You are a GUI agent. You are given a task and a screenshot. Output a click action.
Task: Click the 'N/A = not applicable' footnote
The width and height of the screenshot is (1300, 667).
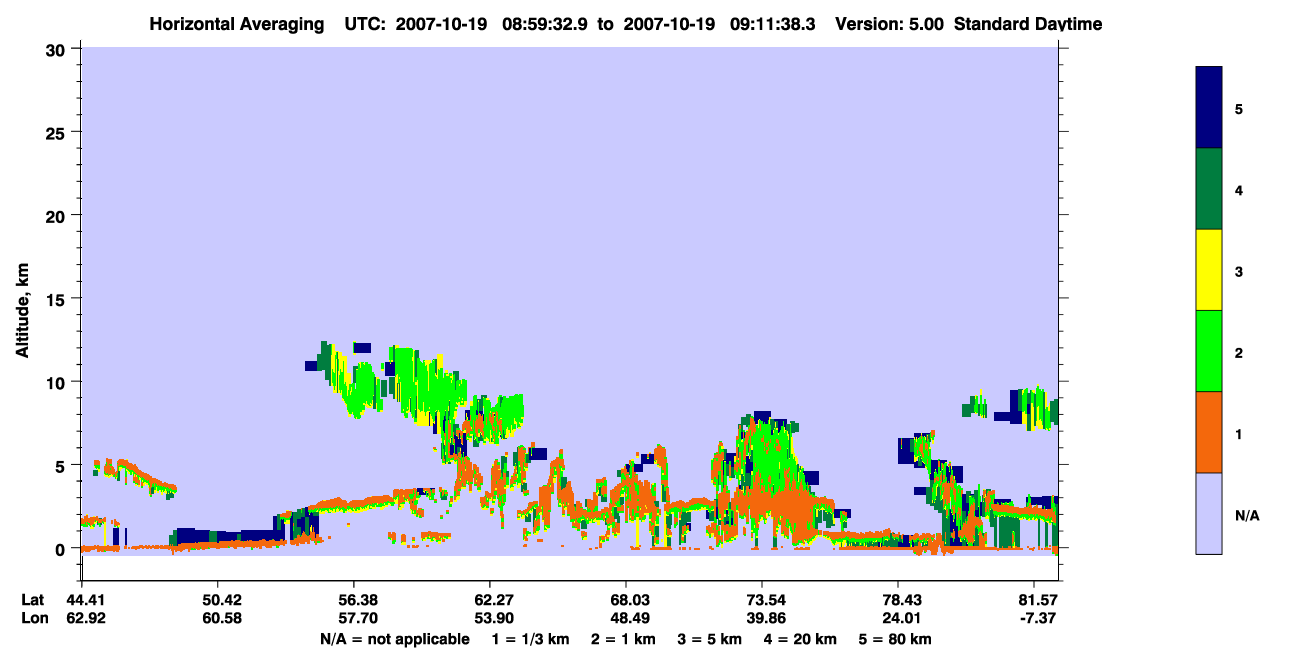394,639
